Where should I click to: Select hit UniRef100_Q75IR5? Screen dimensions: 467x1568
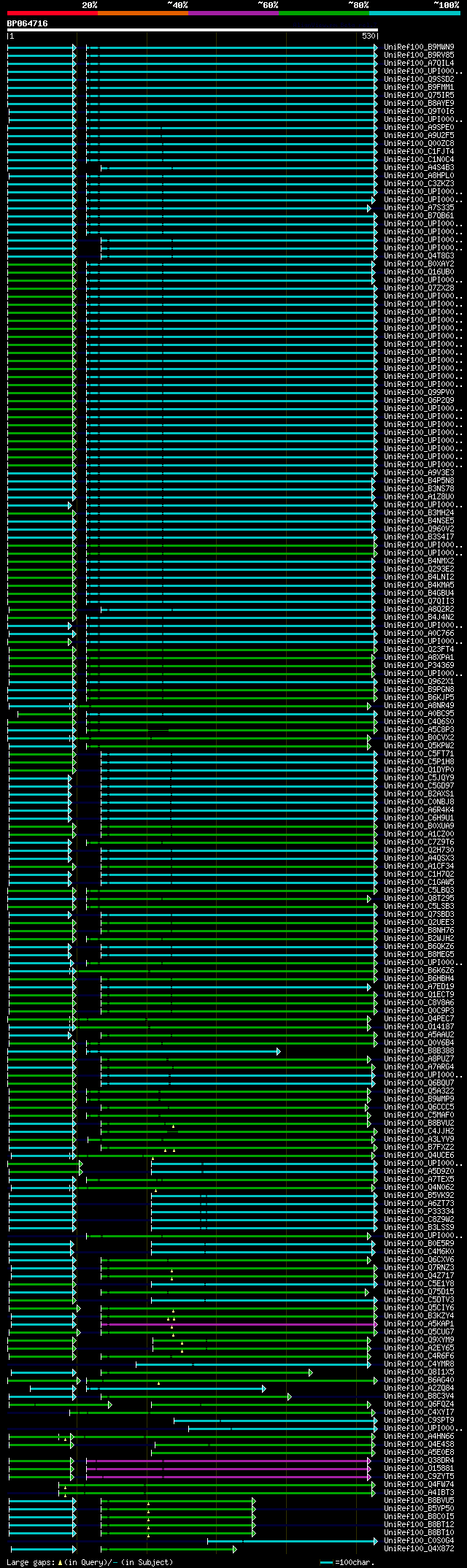pyautogui.click(x=419, y=95)
